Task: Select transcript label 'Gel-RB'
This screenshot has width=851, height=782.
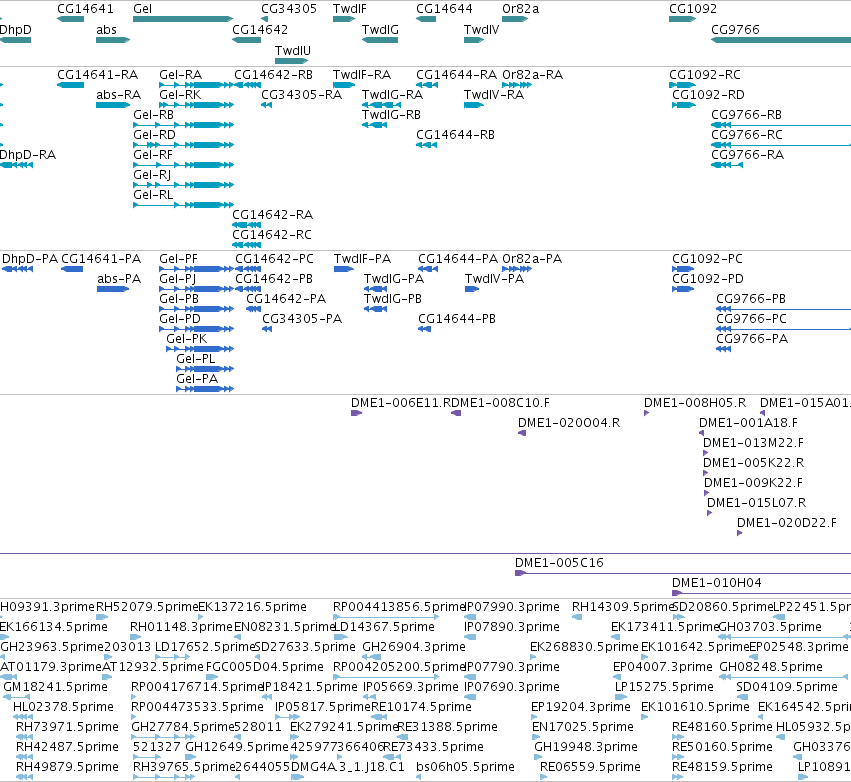Action: pyautogui.click(x=154, y=115)
